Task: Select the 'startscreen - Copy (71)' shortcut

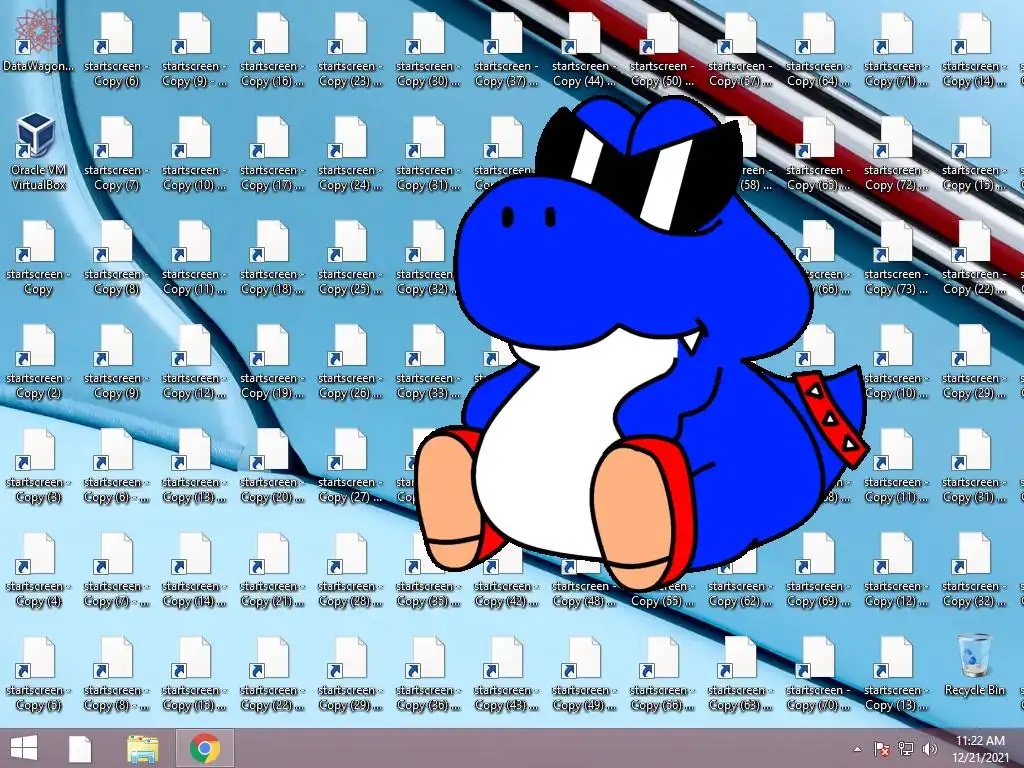Action: click(896, 52)
